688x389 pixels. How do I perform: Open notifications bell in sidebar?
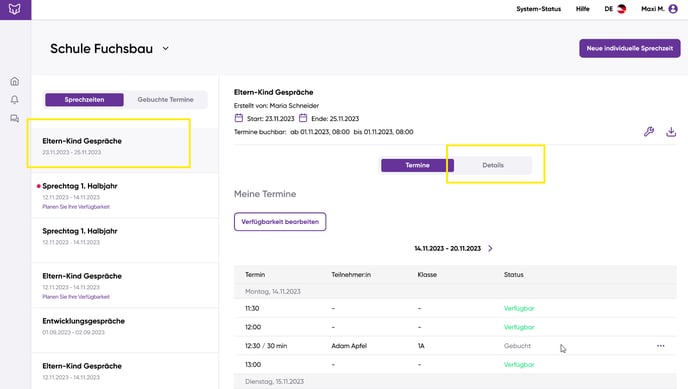point(14,100)
